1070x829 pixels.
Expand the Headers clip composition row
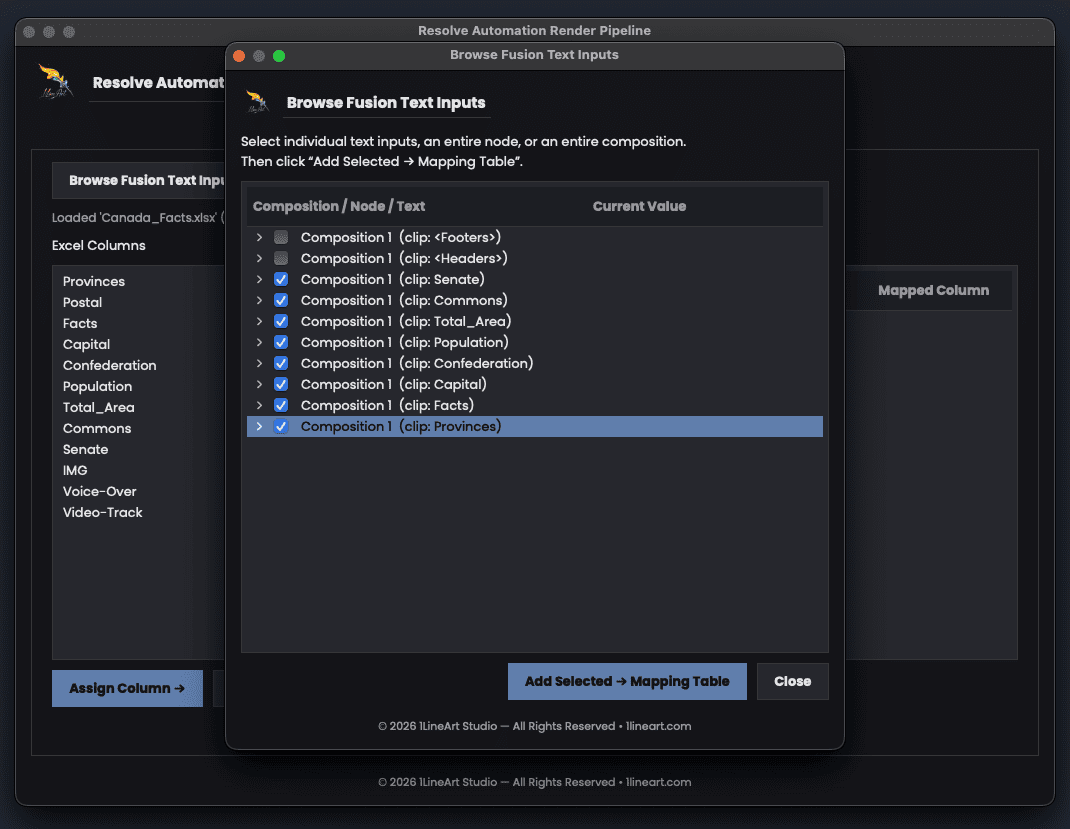(x=259, y=259)
